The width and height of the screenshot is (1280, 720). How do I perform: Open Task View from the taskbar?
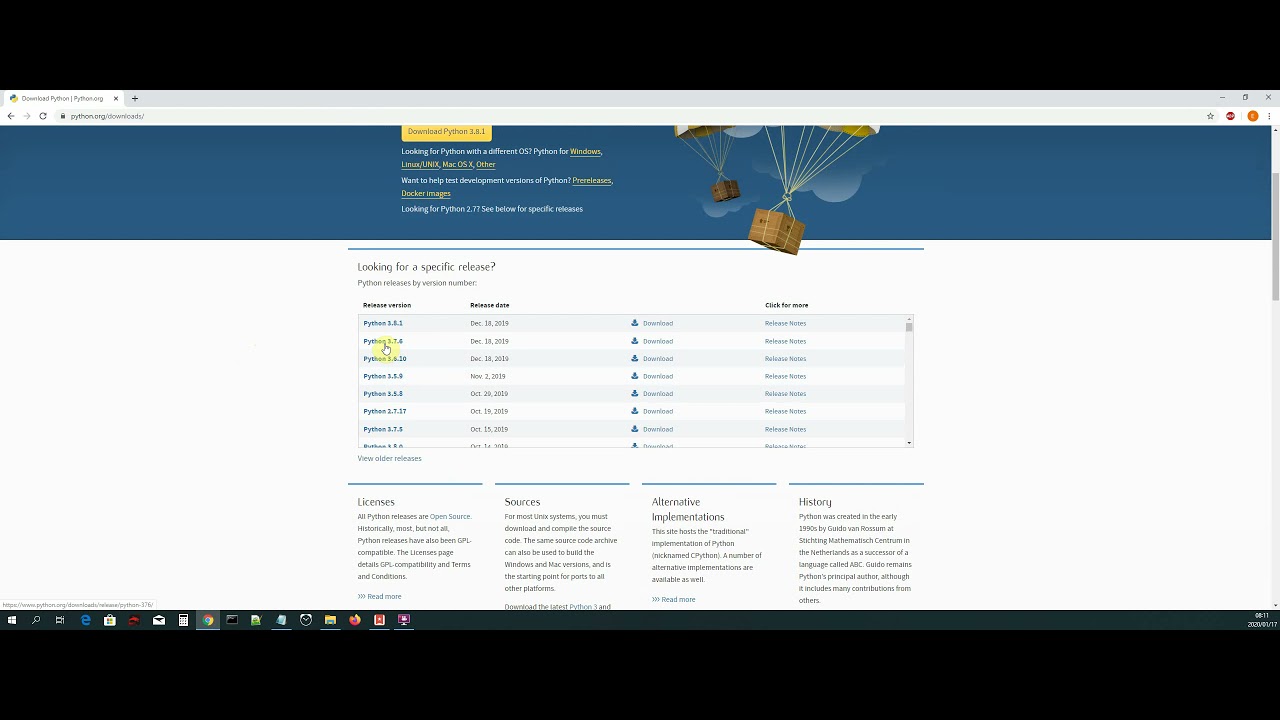coord(60,620)
